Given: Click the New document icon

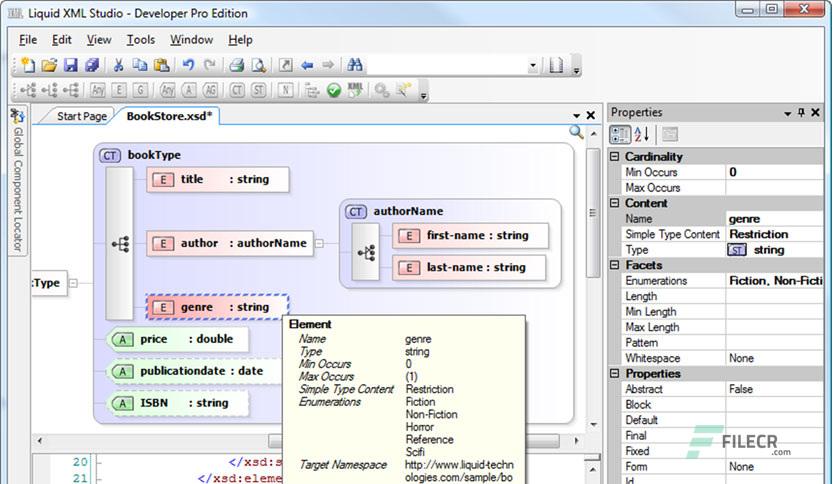Looking at the screenshot, I should coord(27,65).
